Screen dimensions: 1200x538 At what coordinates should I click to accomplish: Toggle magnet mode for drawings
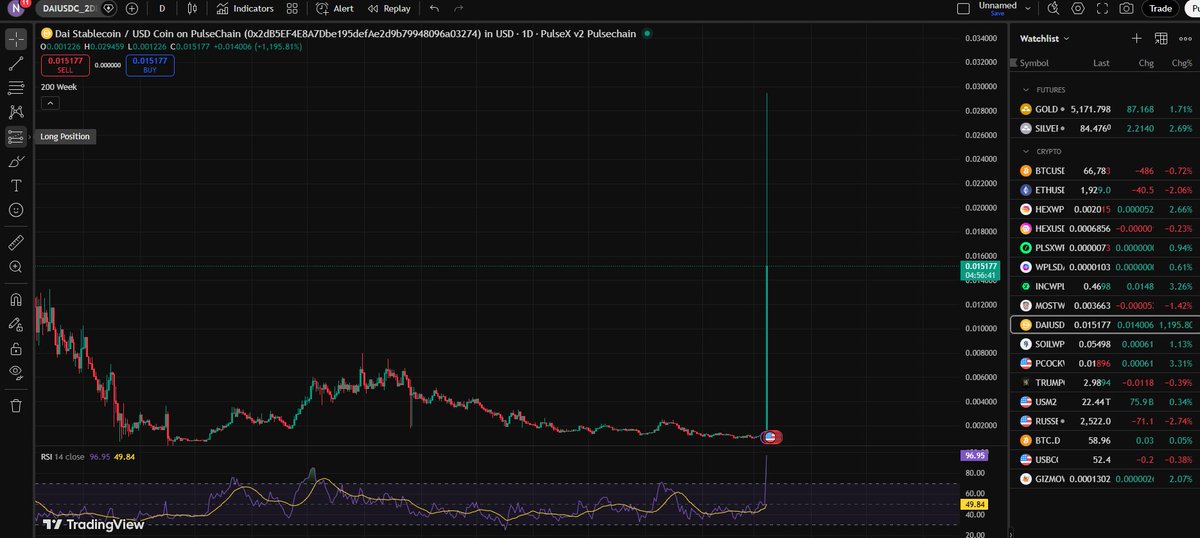point(16,299)
